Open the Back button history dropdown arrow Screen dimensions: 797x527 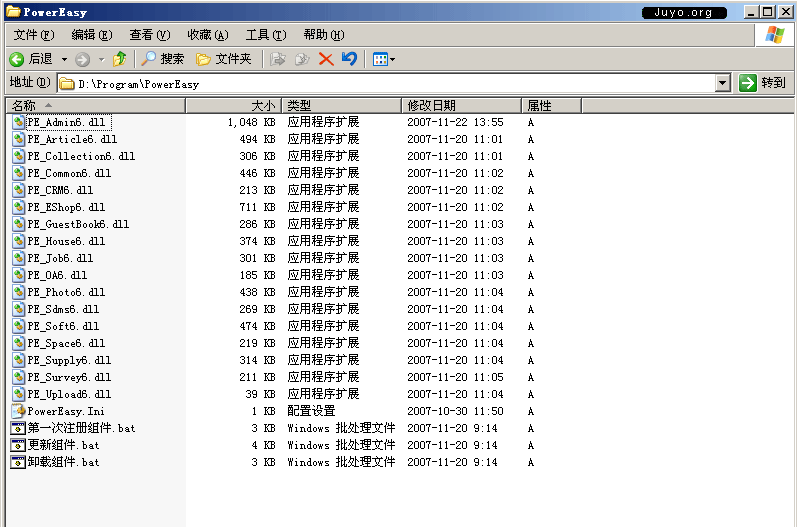tap(64, 59)
